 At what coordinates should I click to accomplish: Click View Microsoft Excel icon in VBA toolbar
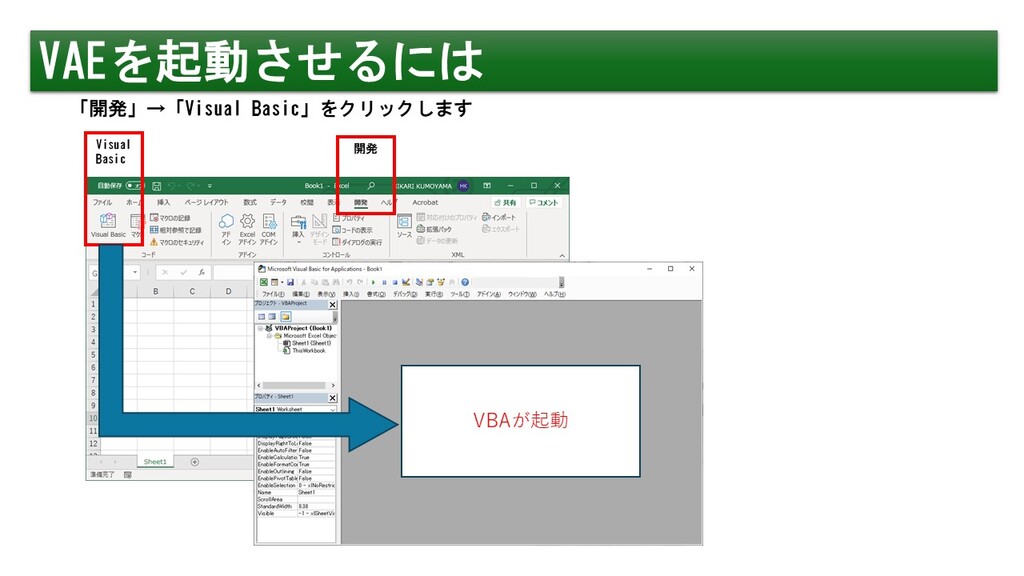(264, 282)
